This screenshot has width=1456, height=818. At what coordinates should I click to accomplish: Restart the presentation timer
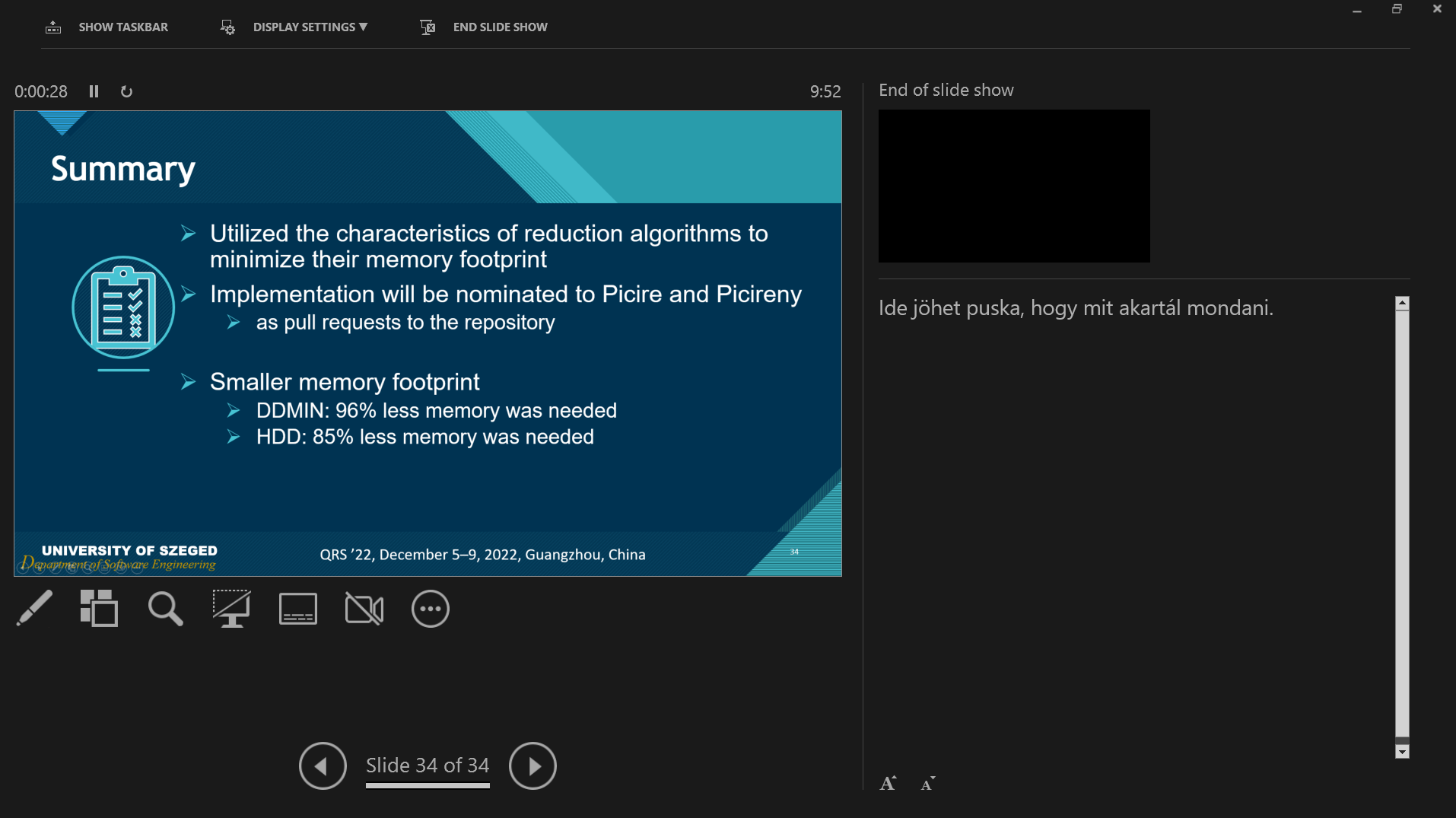[x=126, y=91]
